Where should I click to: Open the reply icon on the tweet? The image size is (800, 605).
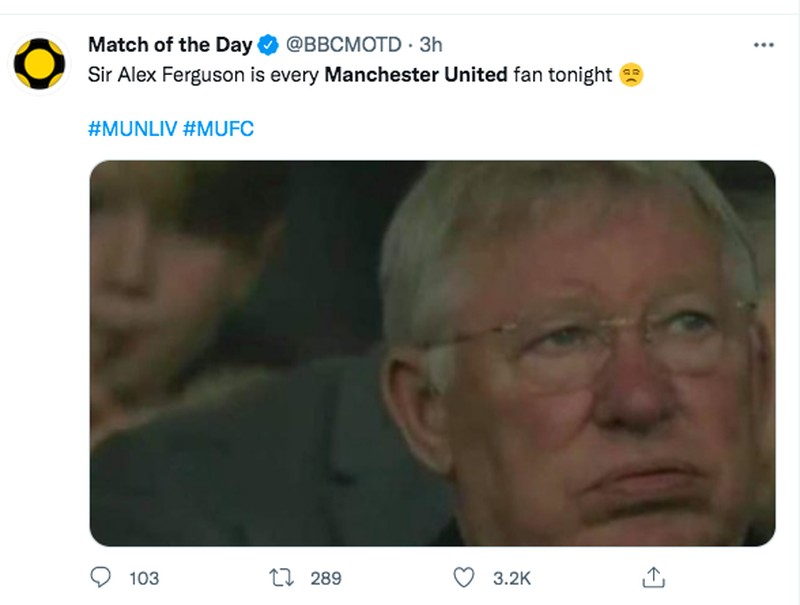[100, 576]
